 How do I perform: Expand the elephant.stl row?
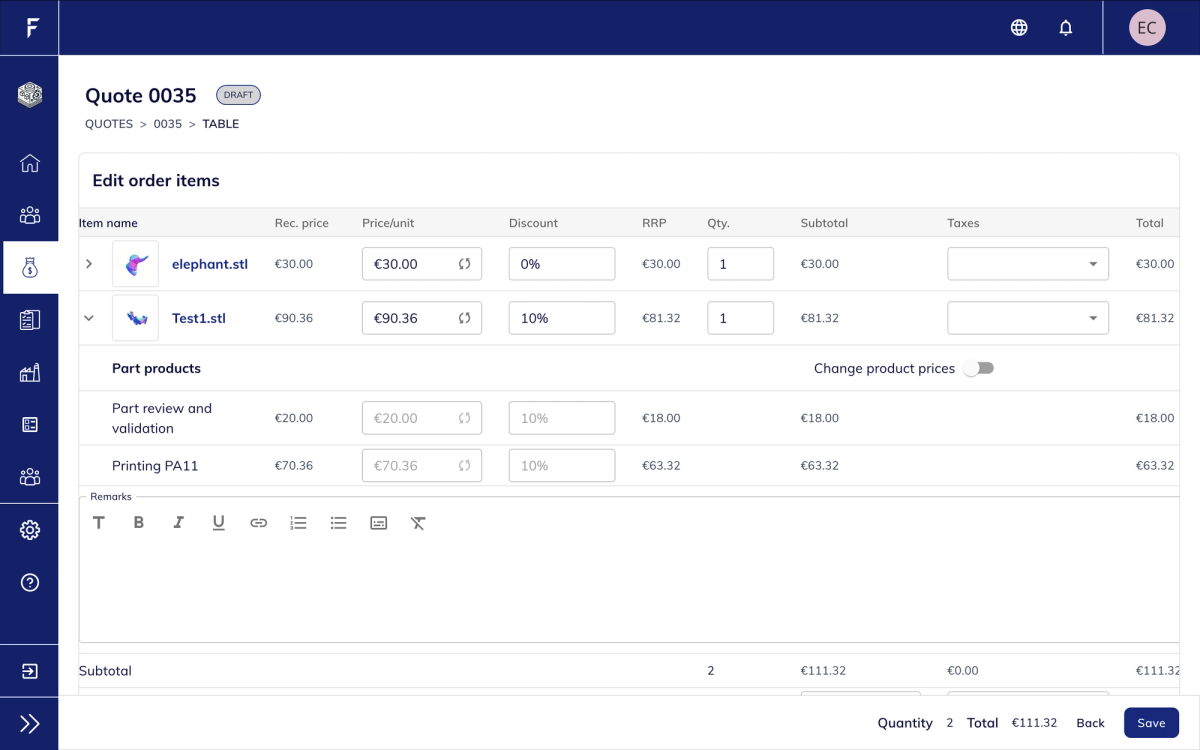(89, 264)
